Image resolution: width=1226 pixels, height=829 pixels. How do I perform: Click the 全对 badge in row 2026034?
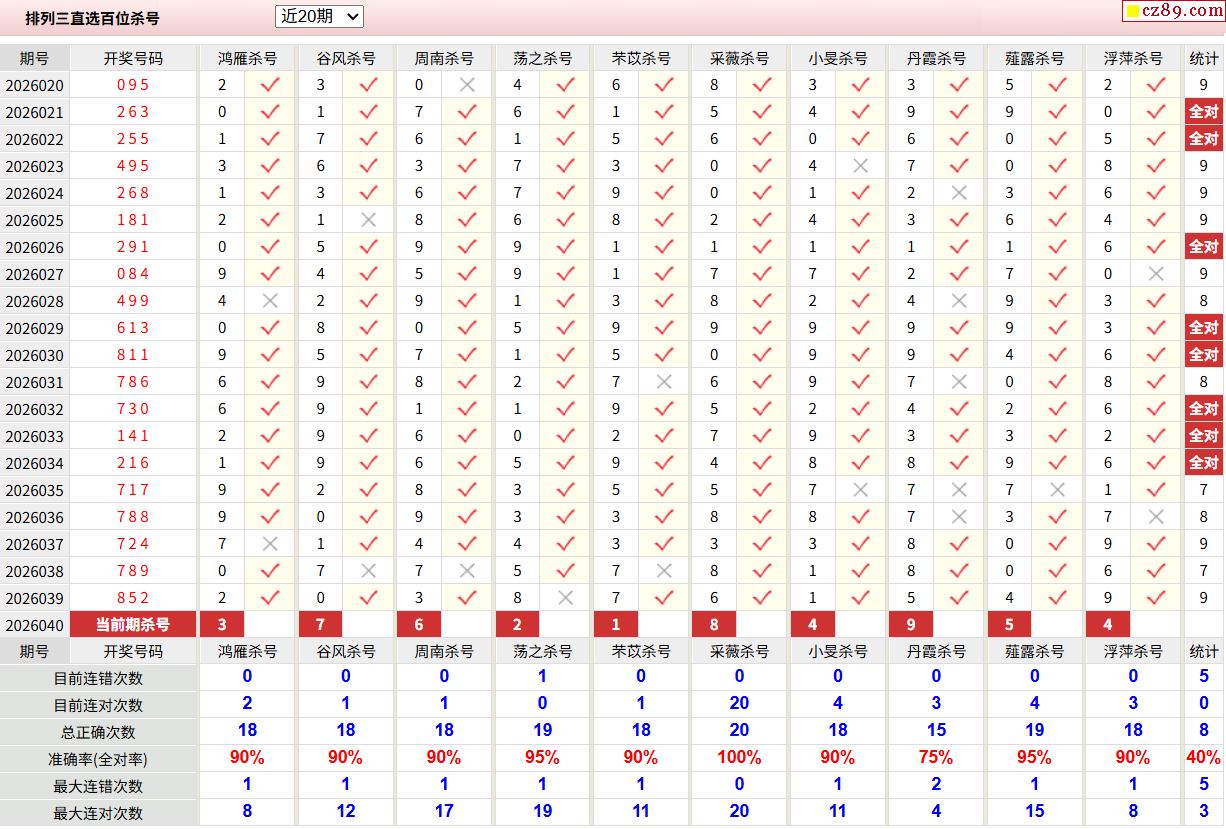pos(1204,463)
